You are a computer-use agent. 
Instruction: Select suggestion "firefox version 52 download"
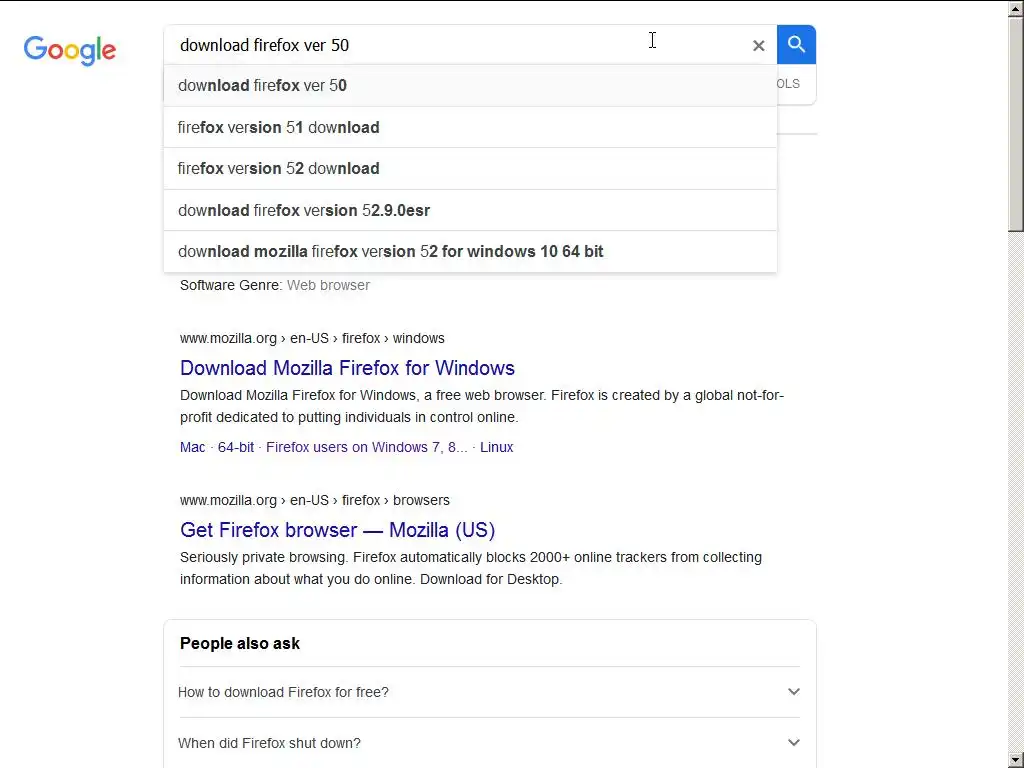(470, 168)
